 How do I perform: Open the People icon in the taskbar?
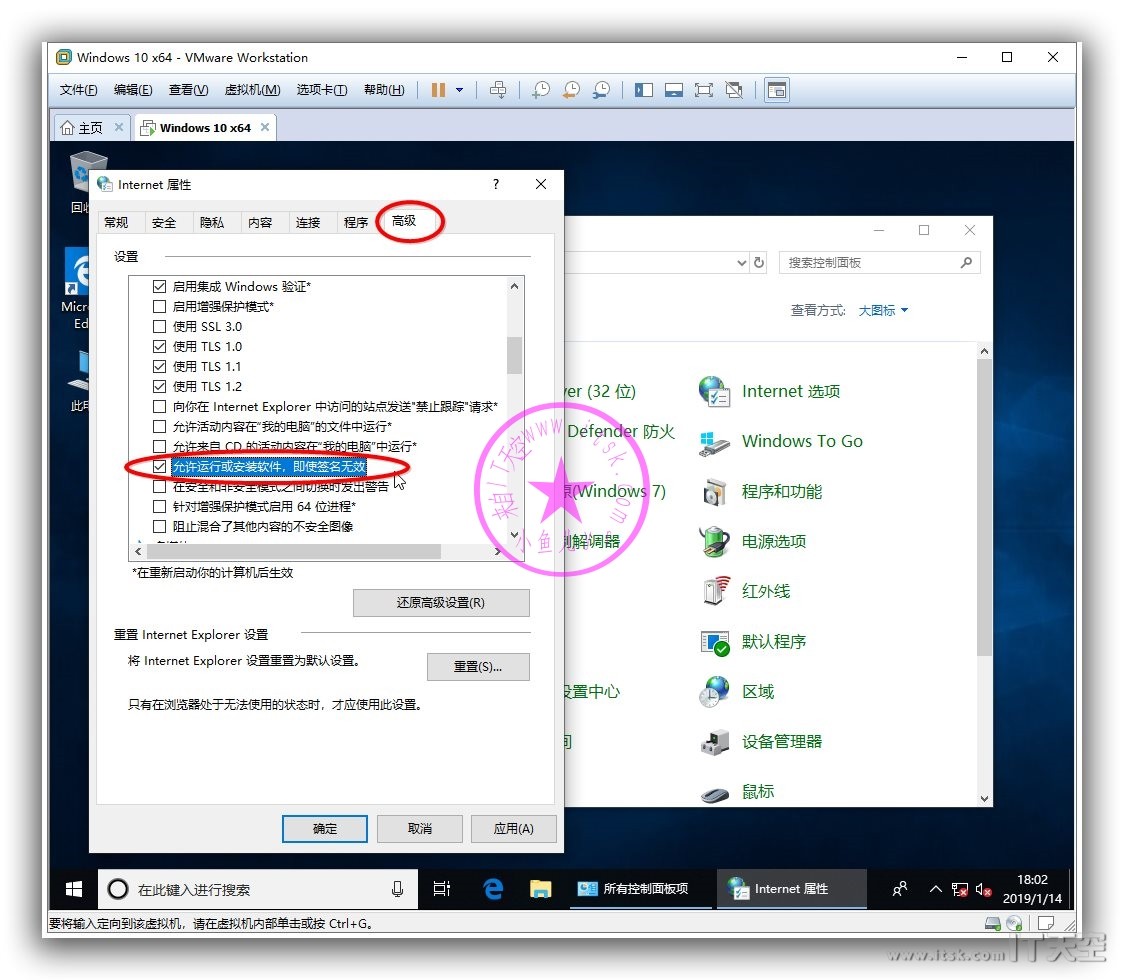tap(900, 890)
